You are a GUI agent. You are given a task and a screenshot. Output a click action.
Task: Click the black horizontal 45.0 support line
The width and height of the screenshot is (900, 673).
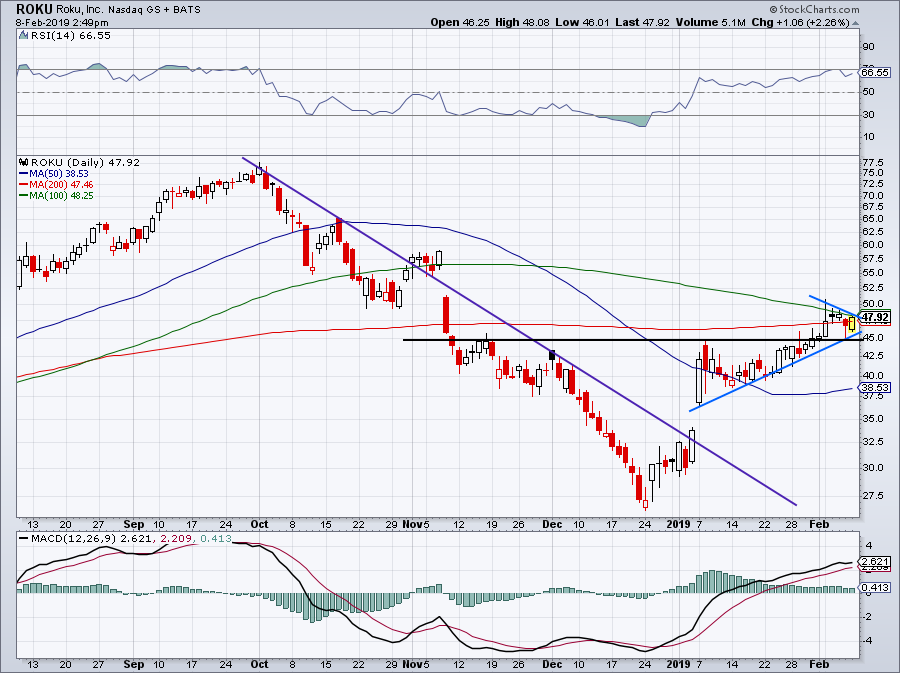(633, 340)
